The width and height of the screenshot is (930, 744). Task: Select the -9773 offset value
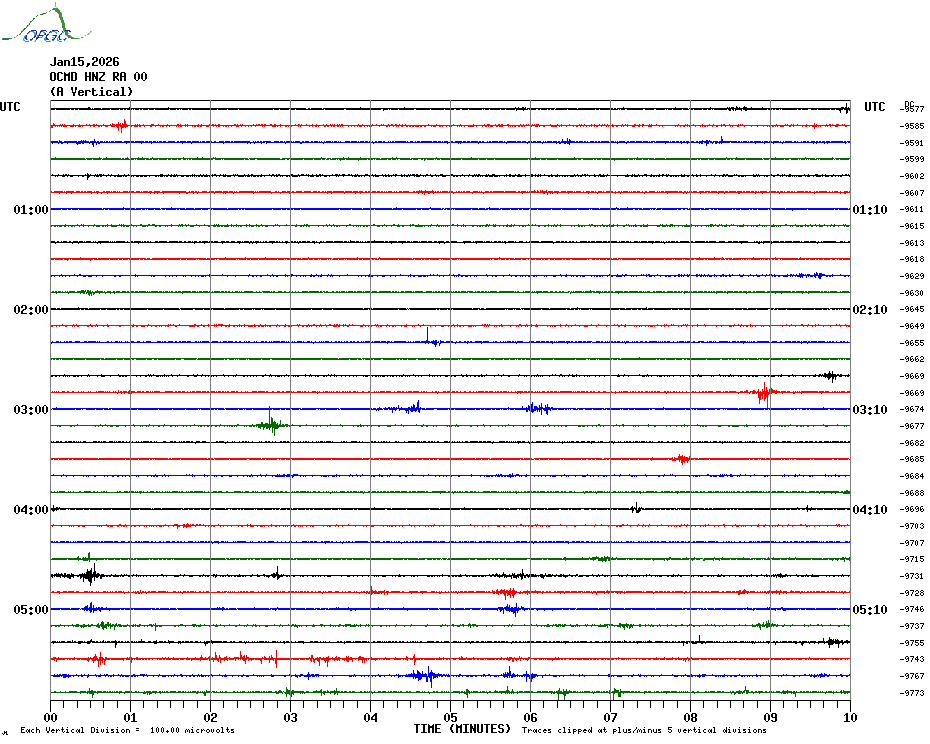pyautogui.click(x=912, y=693)
